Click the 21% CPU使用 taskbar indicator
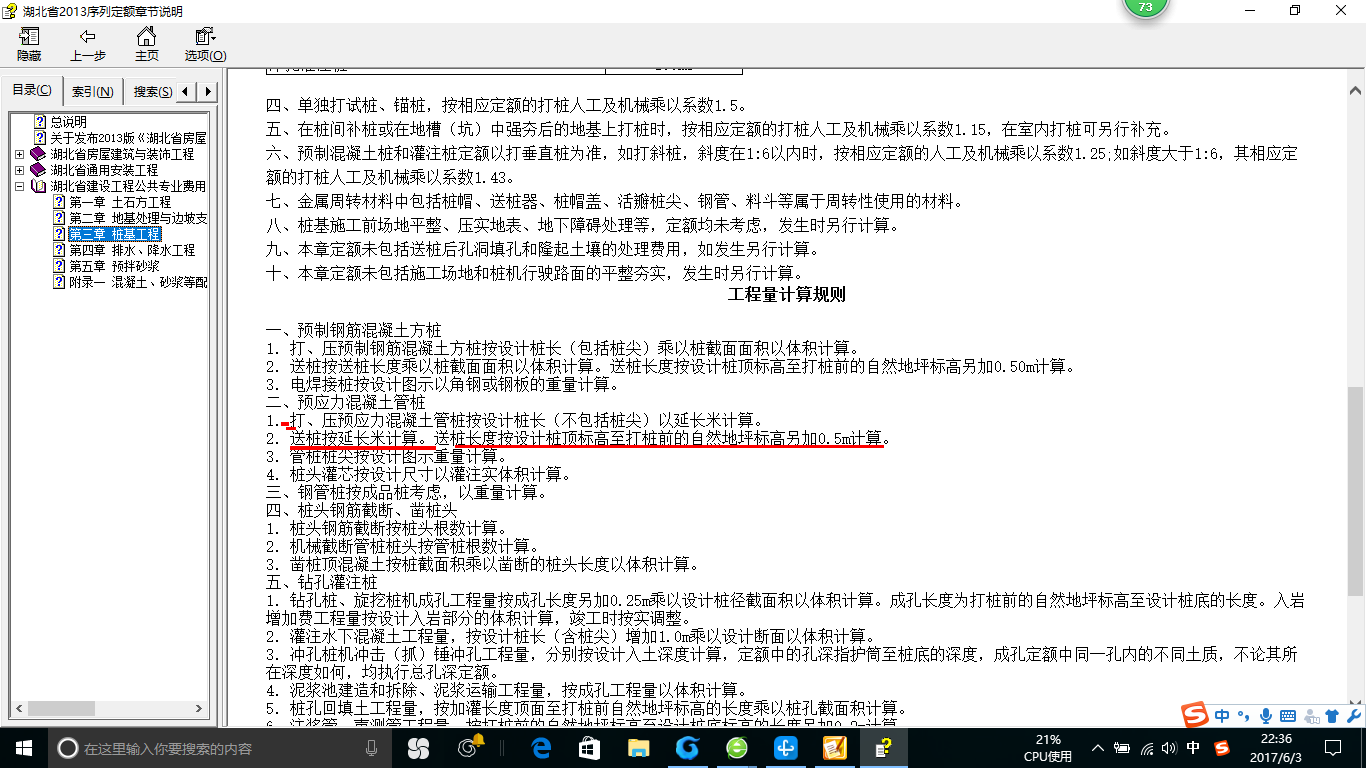Image resolution: width=1366 pixels, height=768 pixels. (1048, 748)
